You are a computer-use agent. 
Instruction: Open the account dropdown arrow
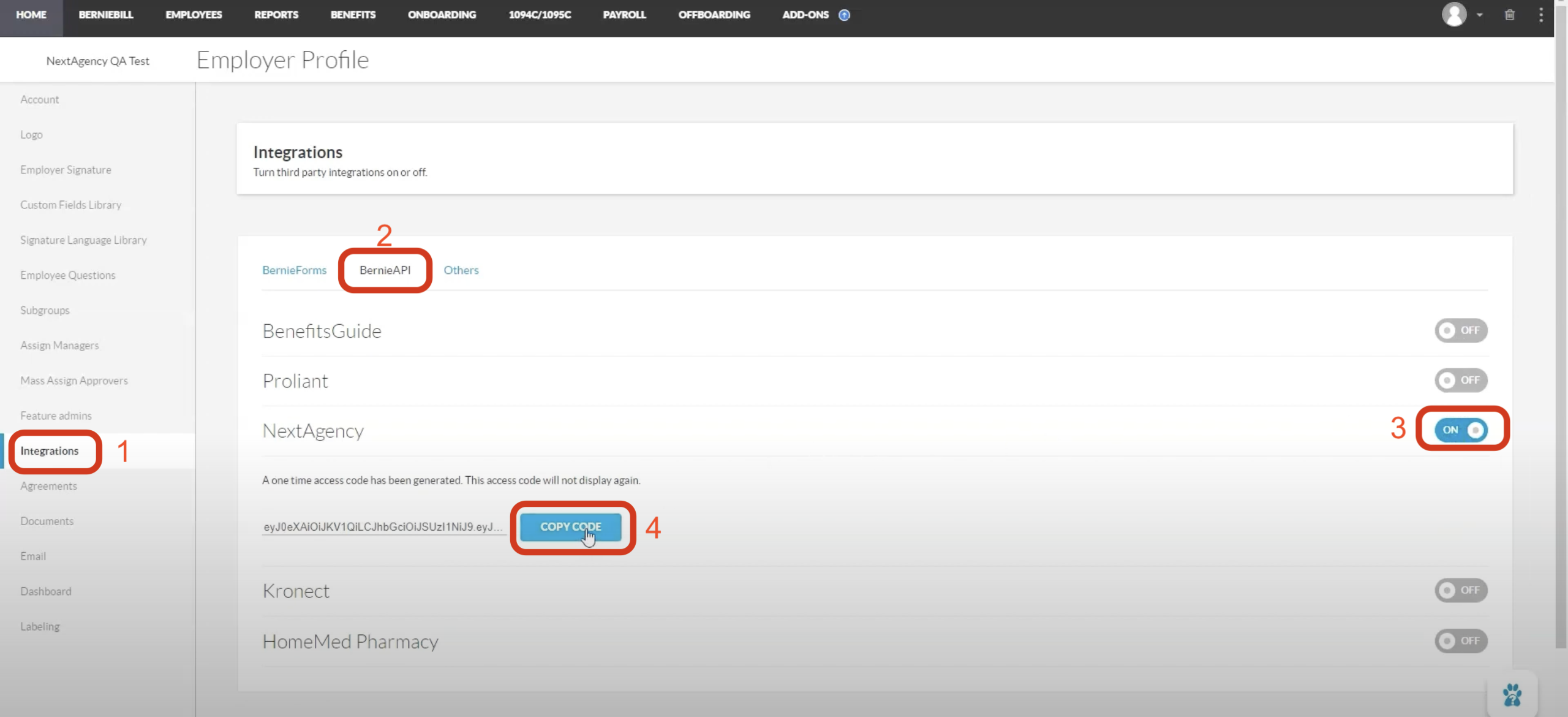coord(1480,15)
